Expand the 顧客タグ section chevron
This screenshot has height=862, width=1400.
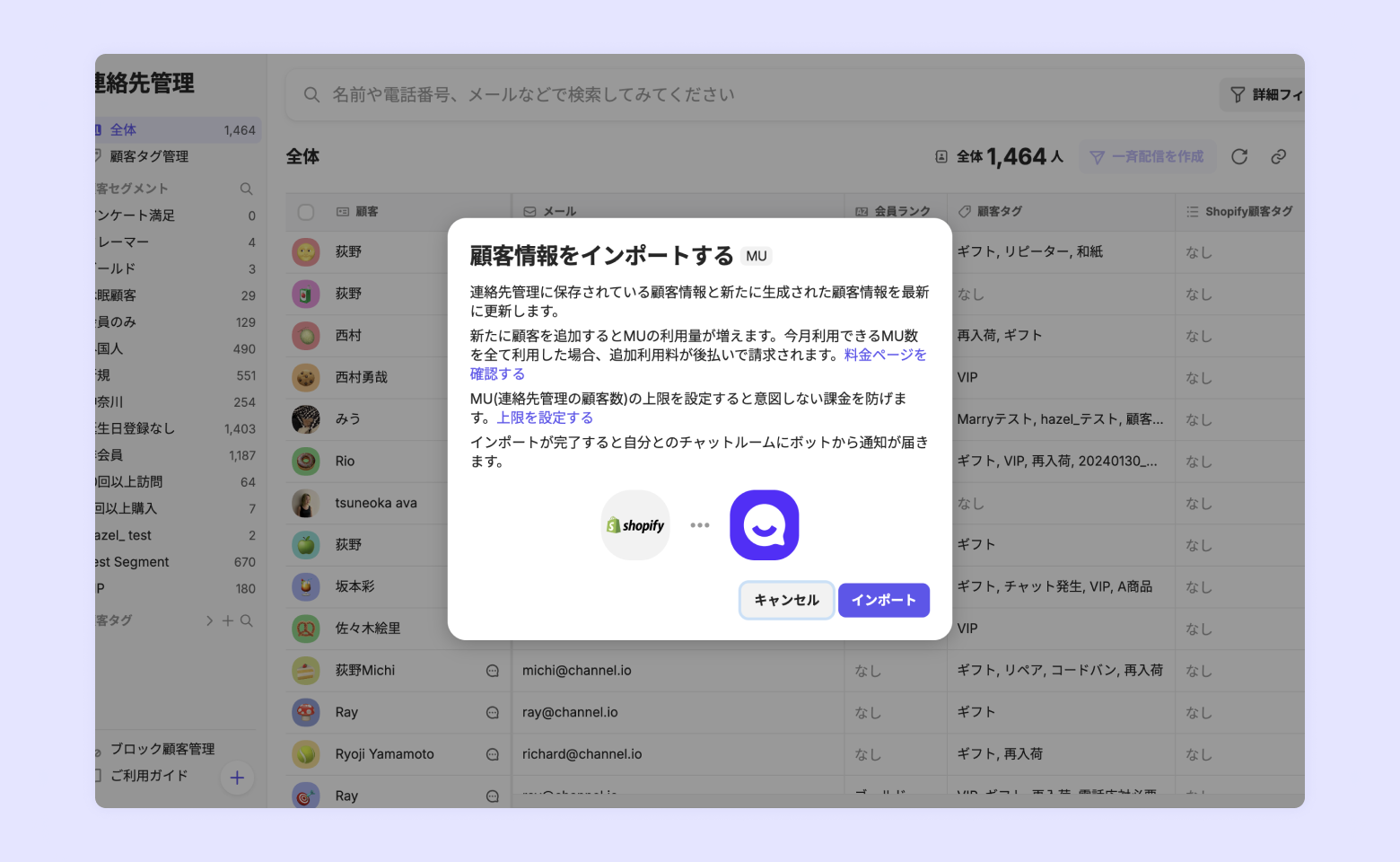tap(209, 620)
